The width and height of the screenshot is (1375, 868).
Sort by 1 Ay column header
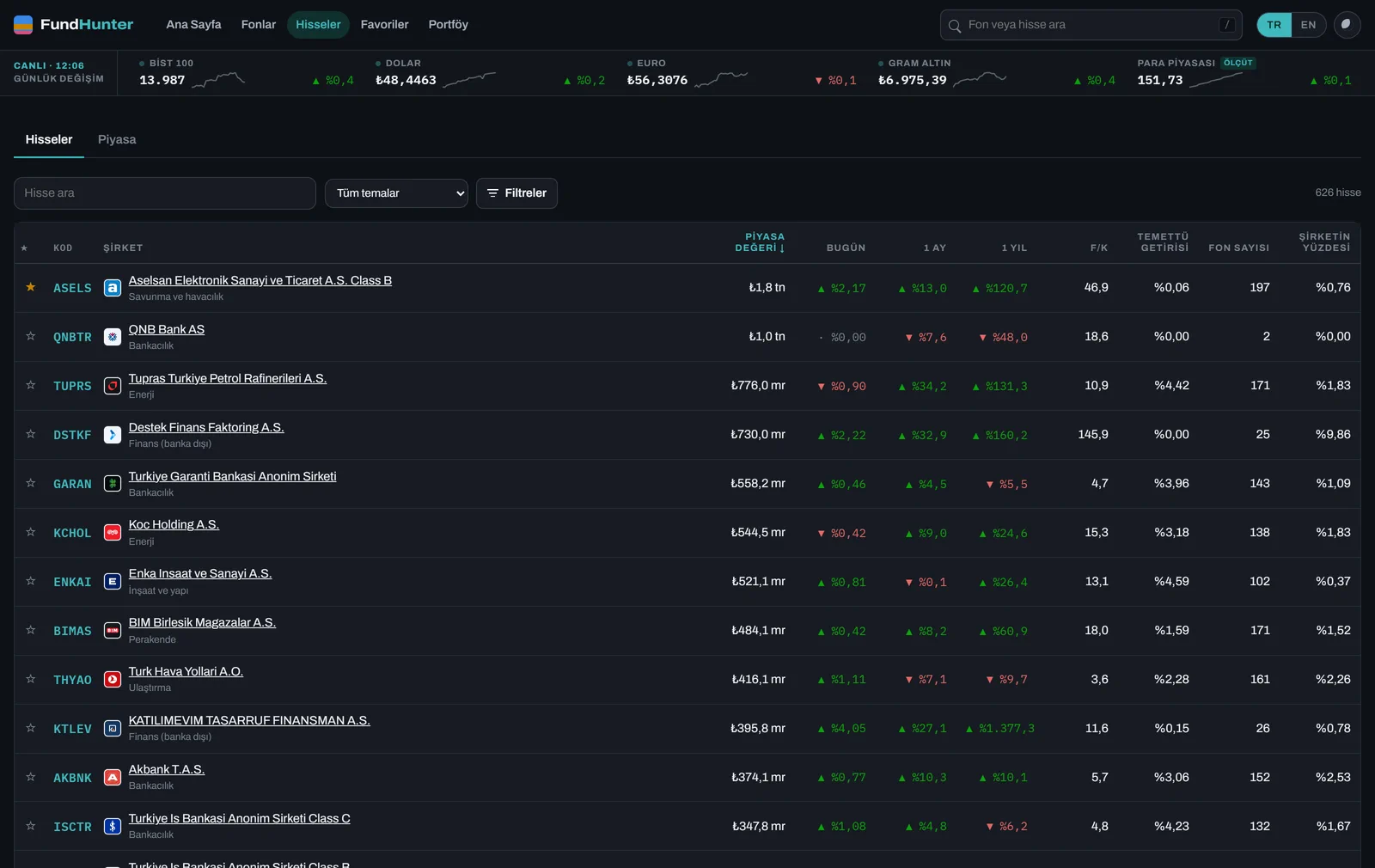[935, 248]
